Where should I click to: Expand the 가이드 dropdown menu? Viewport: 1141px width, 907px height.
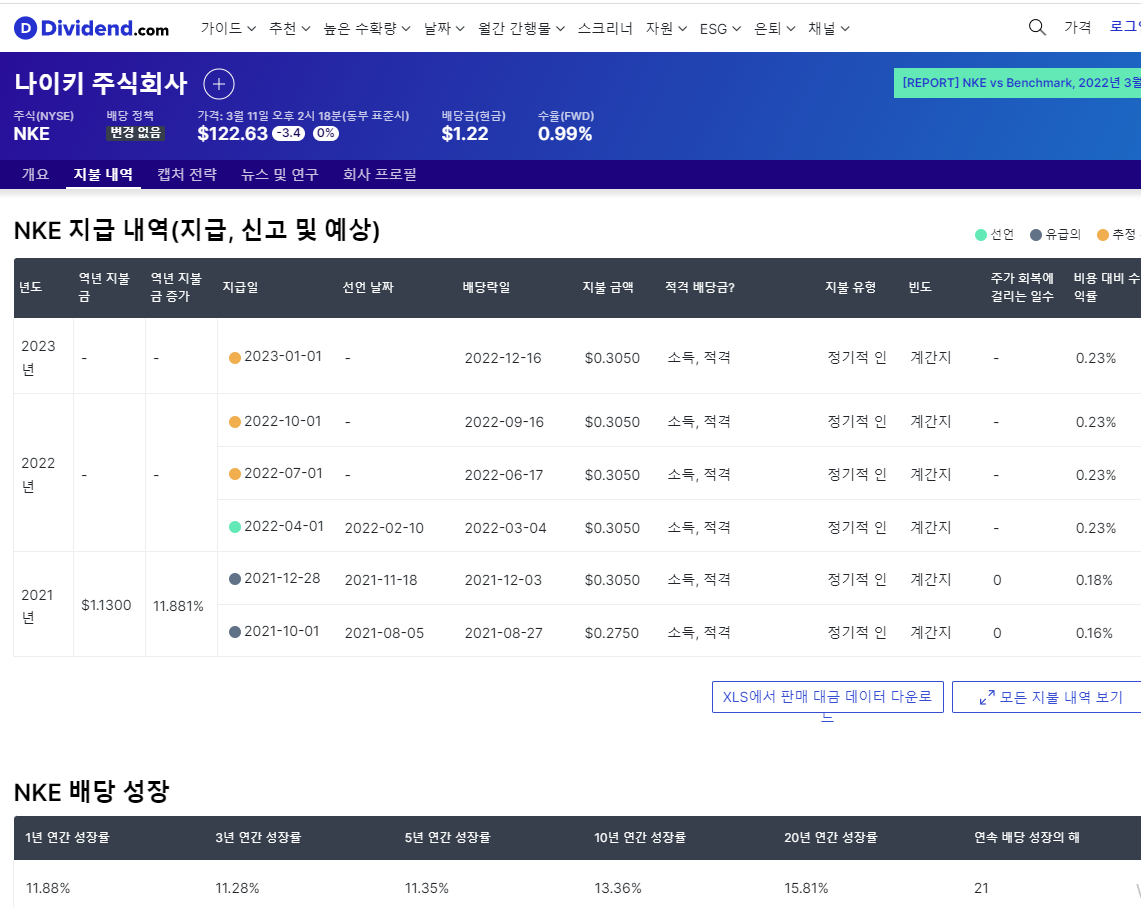(228, 28)
